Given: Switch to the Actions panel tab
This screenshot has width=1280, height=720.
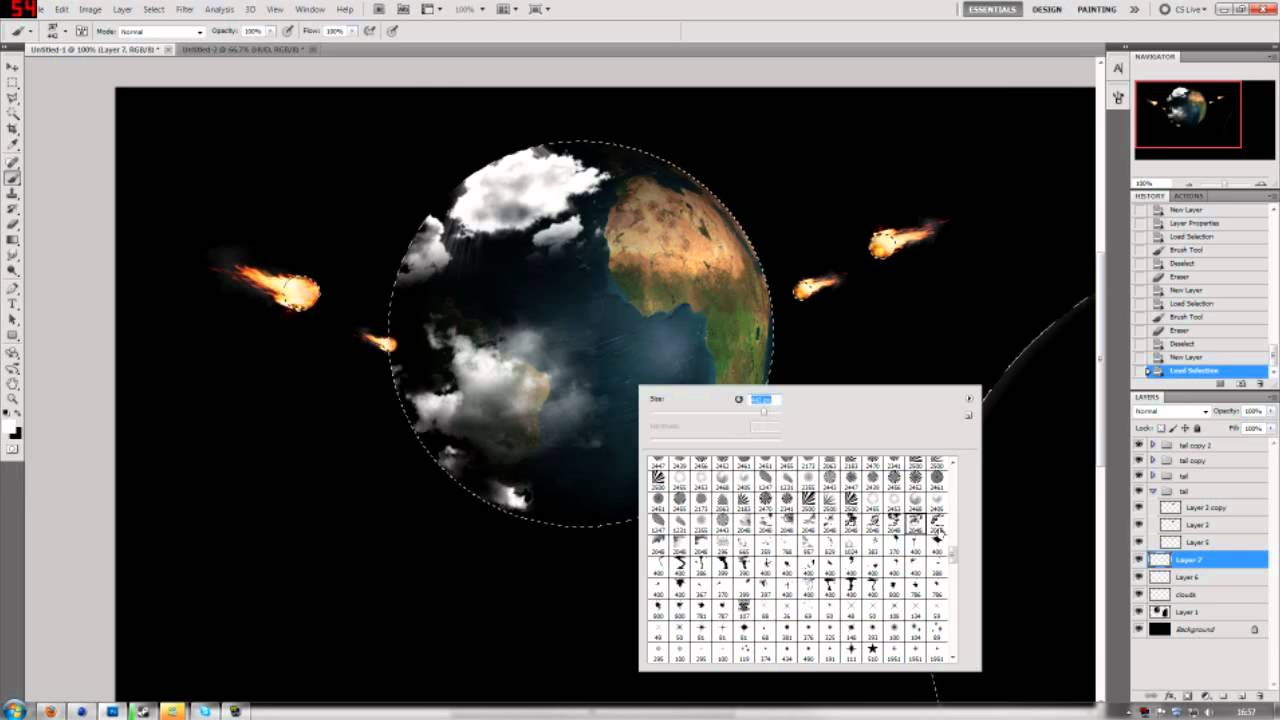Looking at the screenshot, I should pos(1188,196).
